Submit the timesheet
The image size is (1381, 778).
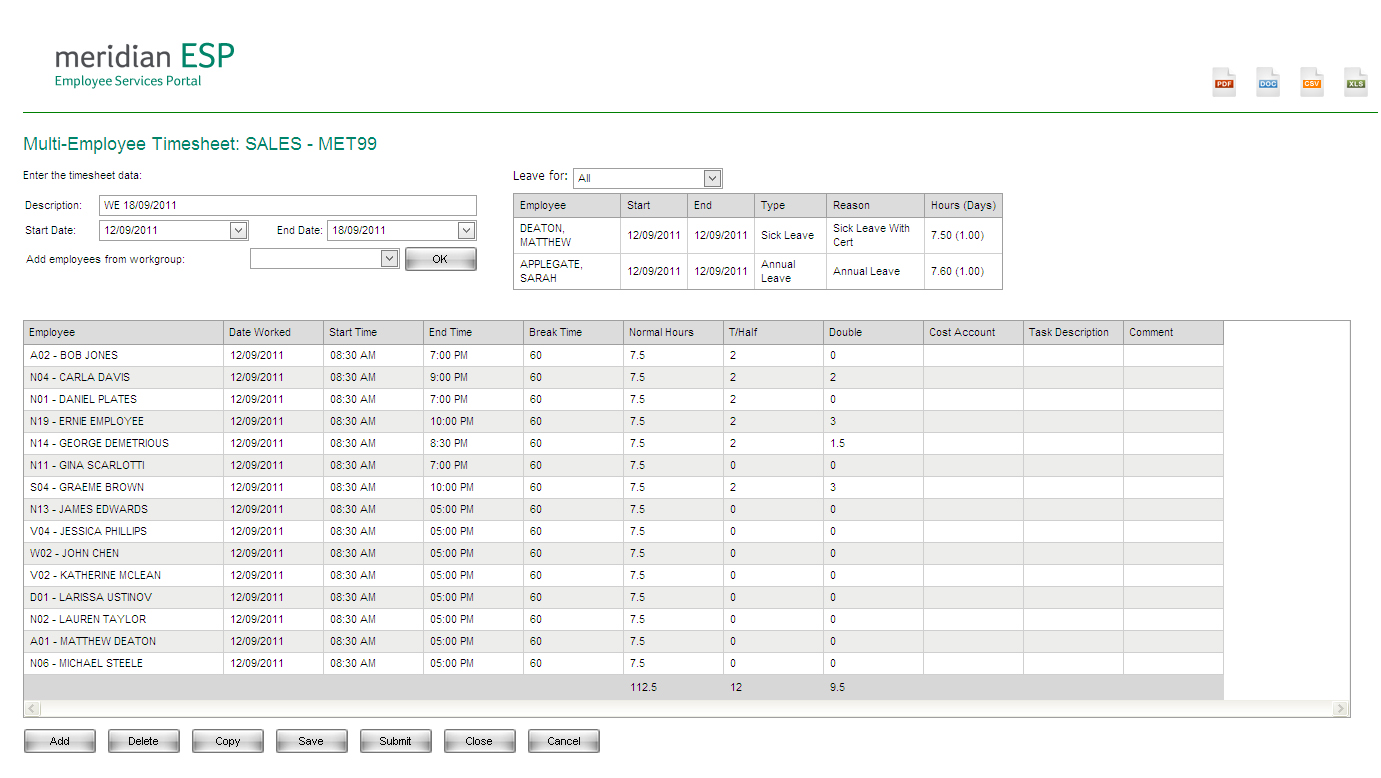click(396, 741)
